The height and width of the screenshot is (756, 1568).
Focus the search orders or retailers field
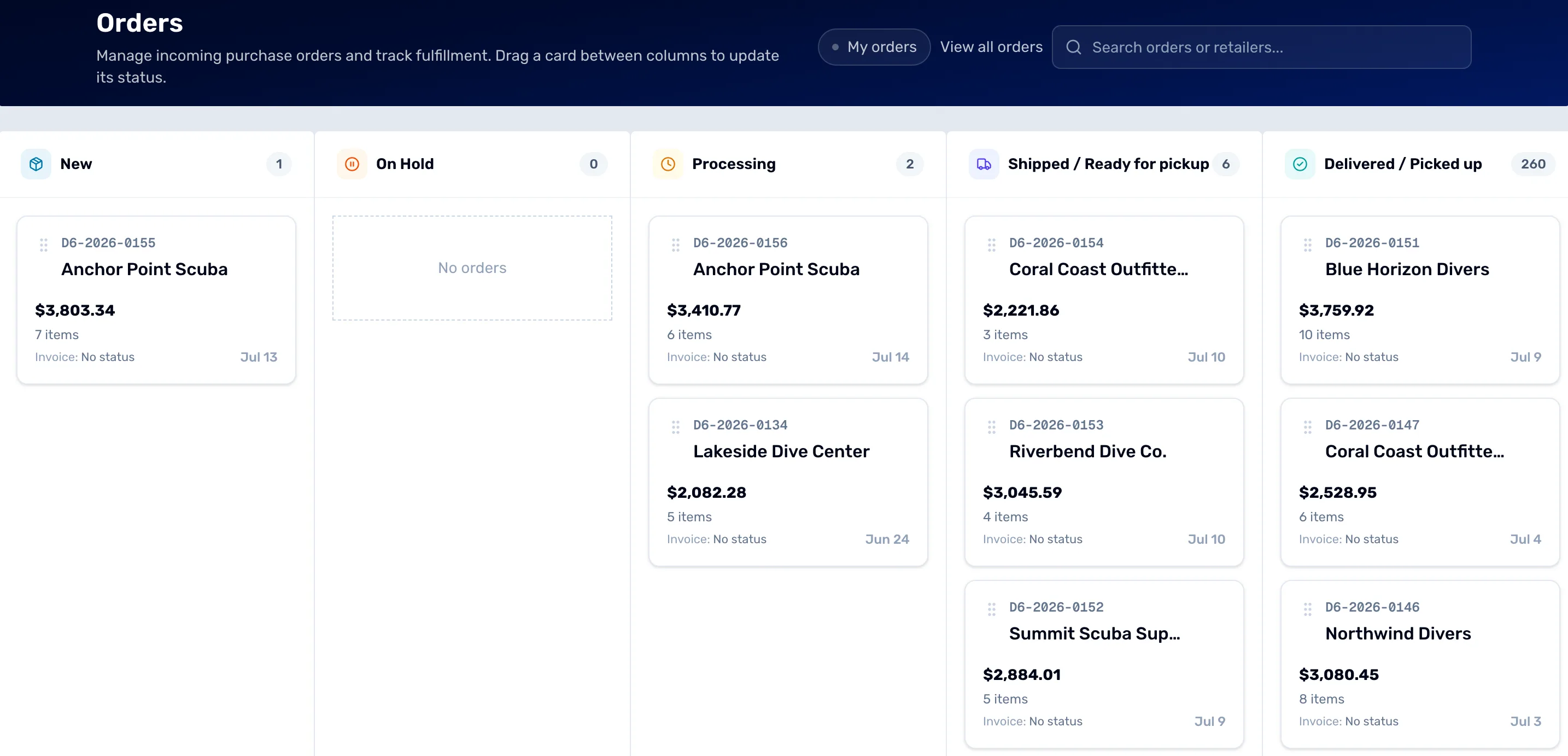click(x=1261, y=47)
